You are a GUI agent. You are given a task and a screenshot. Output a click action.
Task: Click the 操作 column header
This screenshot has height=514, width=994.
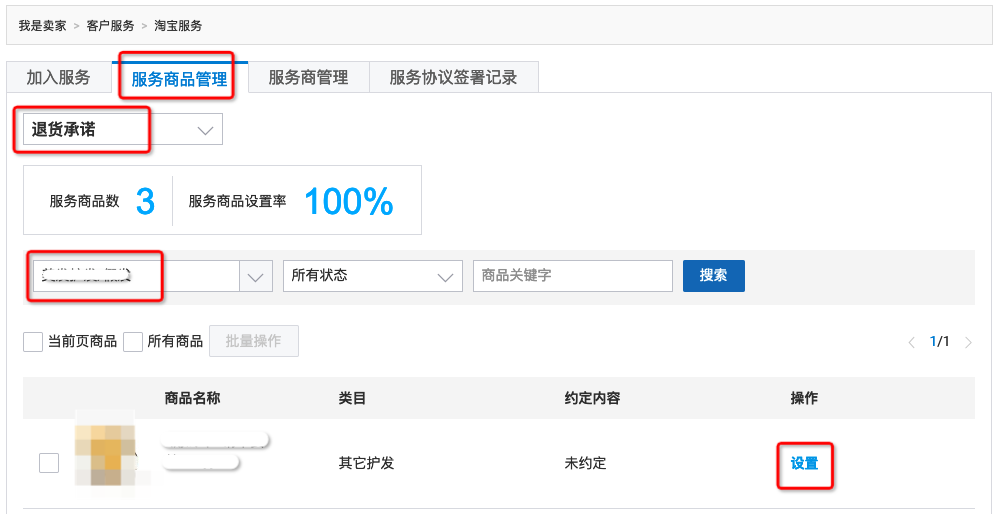pos(804,398)
